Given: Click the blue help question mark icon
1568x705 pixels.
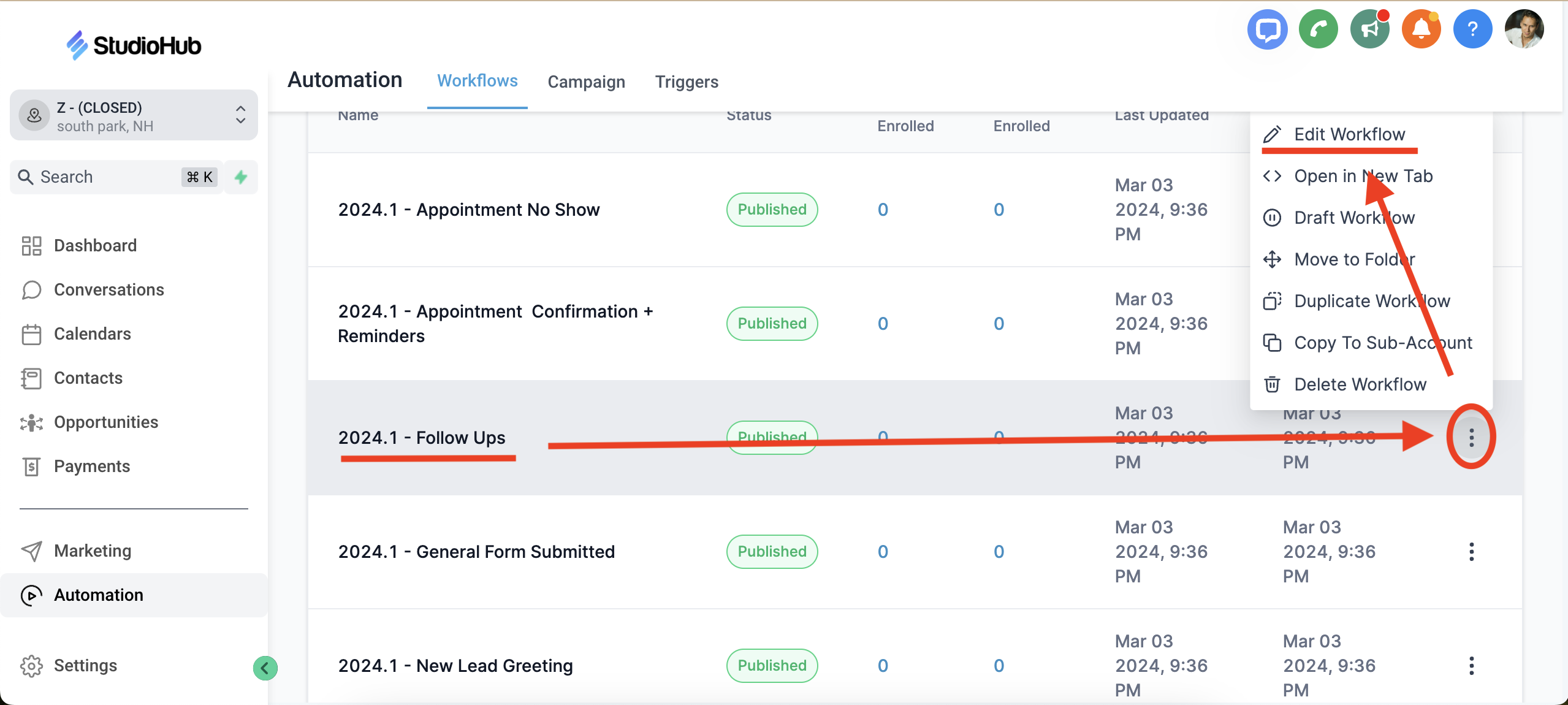Looking at the screenshot, I should point(1472,29).
